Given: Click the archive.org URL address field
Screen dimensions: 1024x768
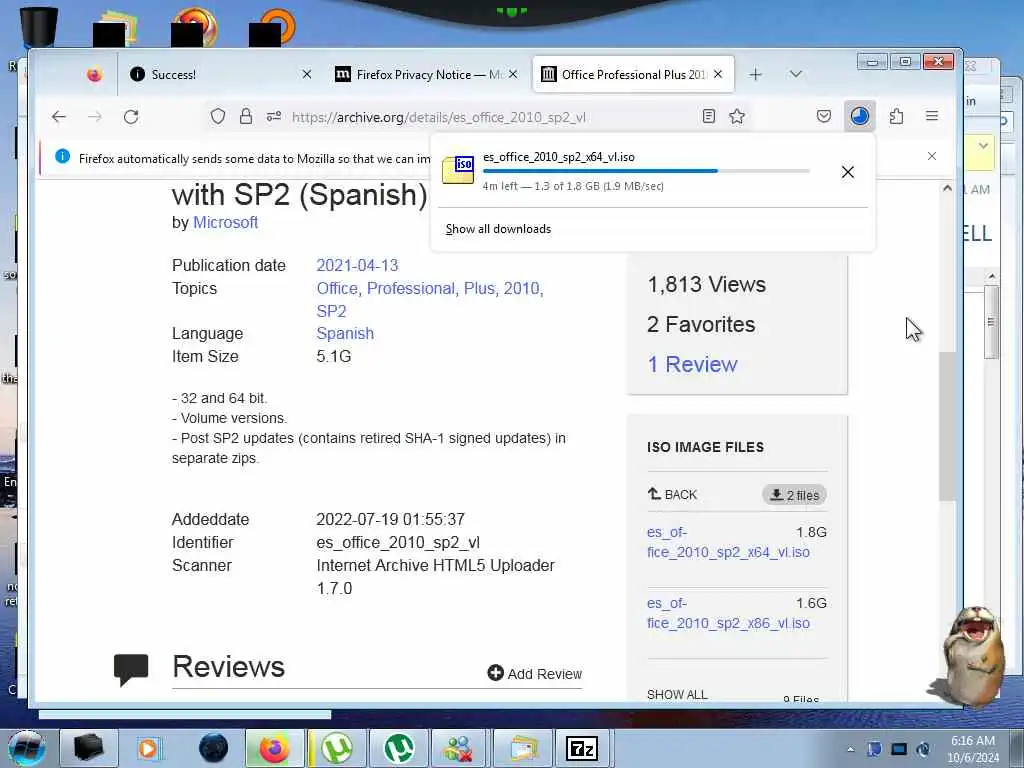Looking at the screenshot, I should point(439,118).
